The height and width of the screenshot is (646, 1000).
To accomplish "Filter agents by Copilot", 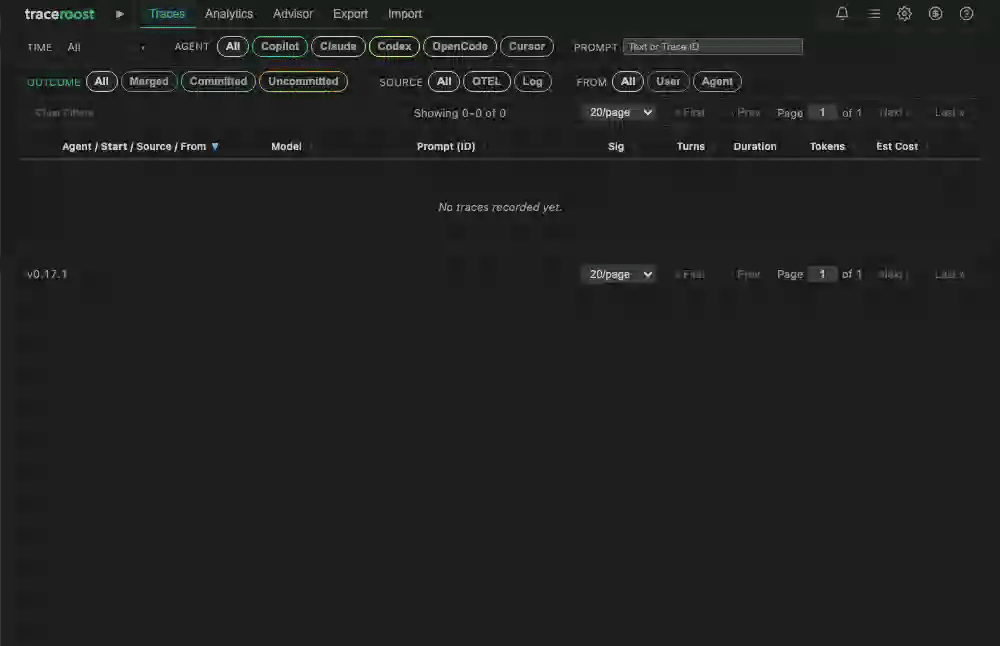I will pos(280,47).
